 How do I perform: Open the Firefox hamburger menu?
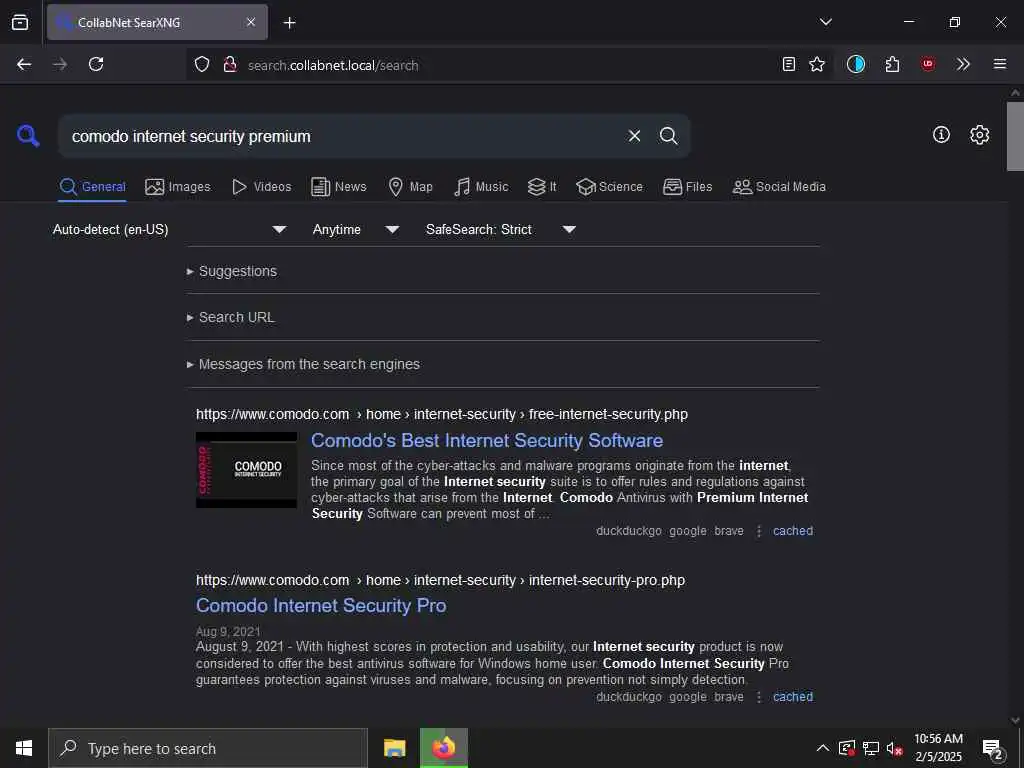click(1000, 64)
